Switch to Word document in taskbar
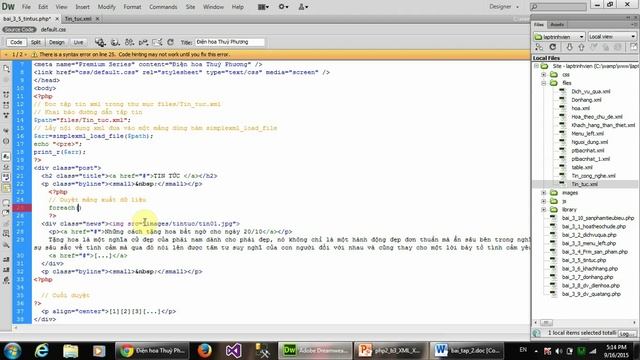 467,350
